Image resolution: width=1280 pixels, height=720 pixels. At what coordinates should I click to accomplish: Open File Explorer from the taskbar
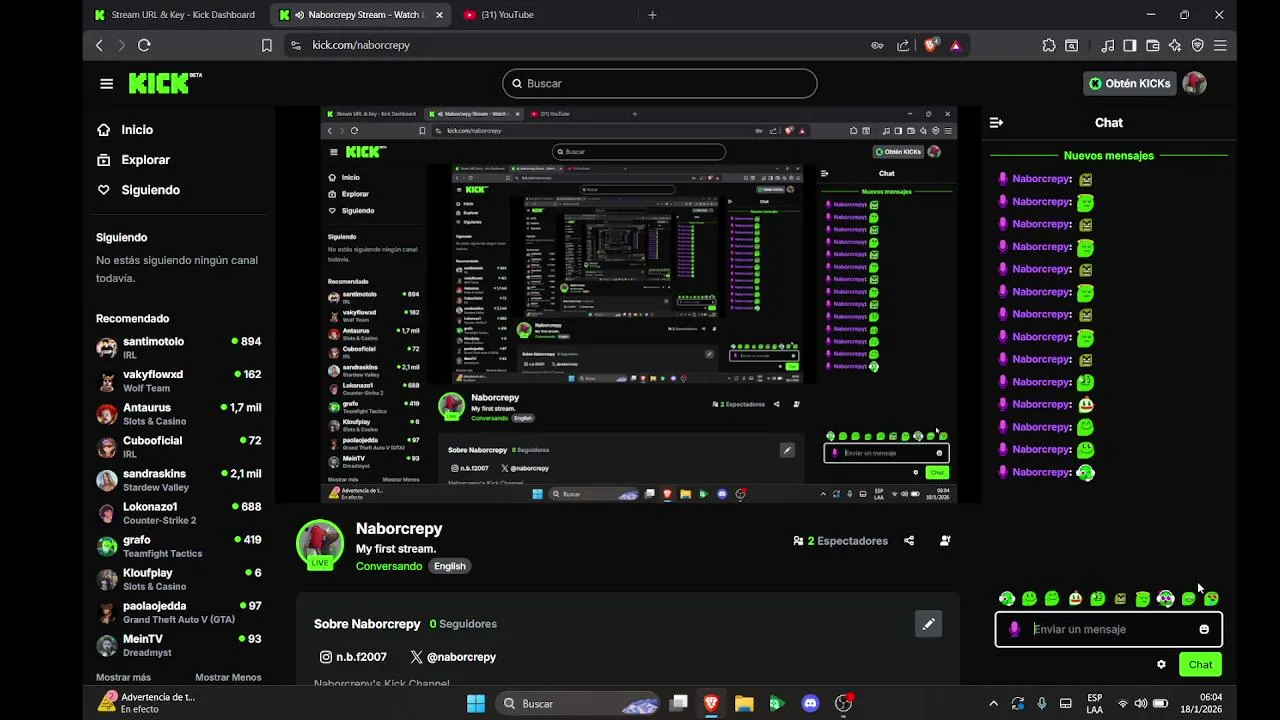744,703
